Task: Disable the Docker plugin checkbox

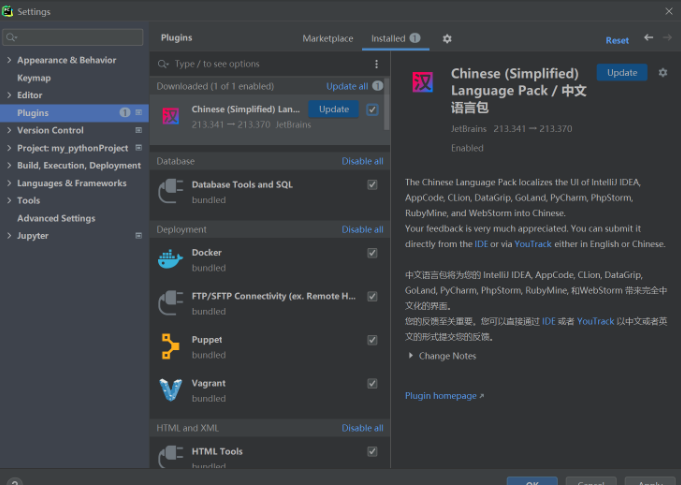Action: (372, 253)
